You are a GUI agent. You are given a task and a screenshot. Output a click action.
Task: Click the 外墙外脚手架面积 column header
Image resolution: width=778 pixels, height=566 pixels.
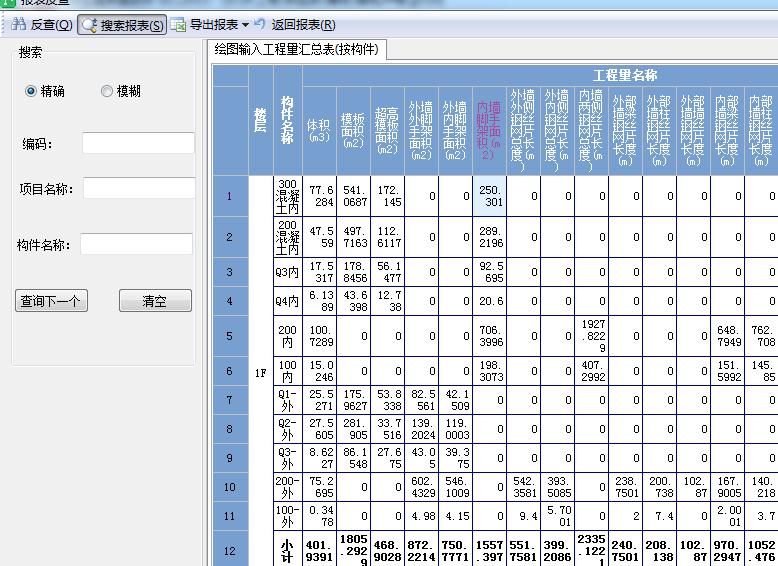click(x=421, y=131)
